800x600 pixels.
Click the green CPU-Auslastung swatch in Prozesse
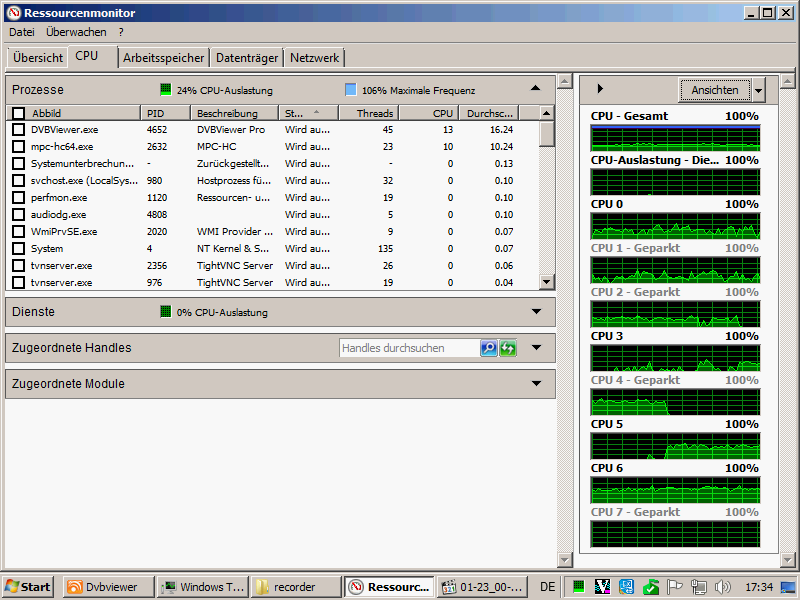click(x=166, y=90)
